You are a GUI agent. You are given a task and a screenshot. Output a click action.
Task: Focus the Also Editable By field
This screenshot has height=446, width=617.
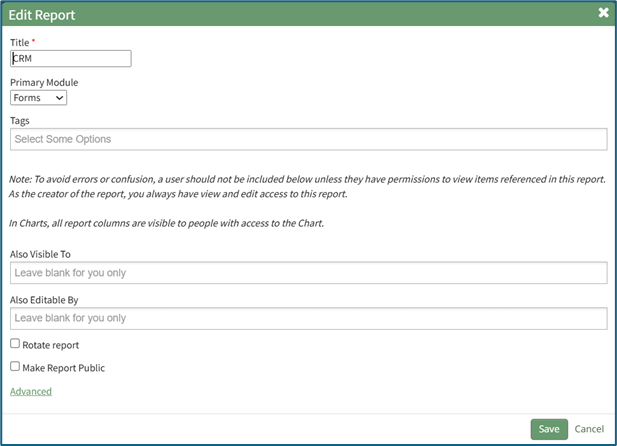[308, 318]
